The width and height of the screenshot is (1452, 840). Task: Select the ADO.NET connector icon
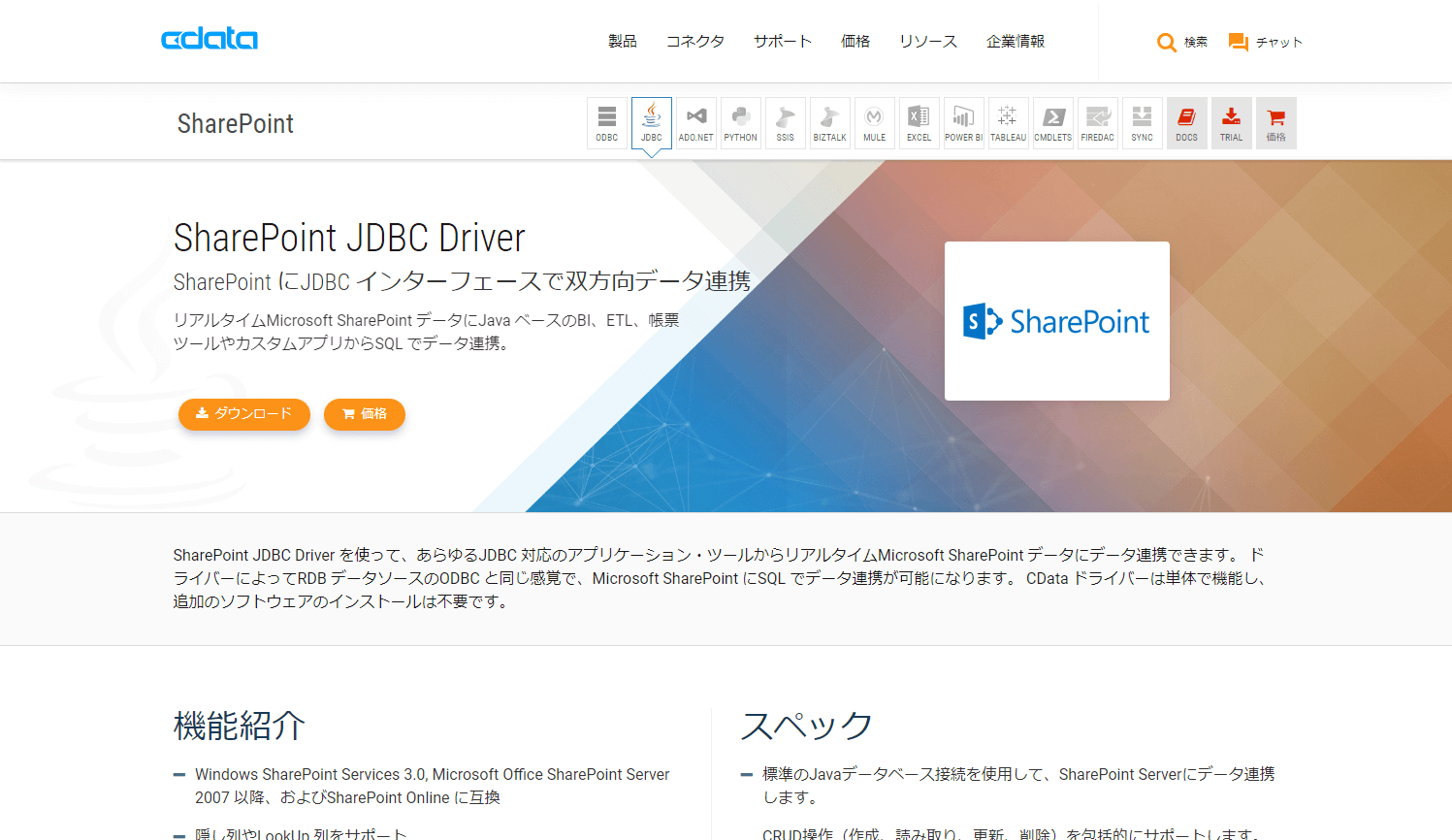(694, 122)
